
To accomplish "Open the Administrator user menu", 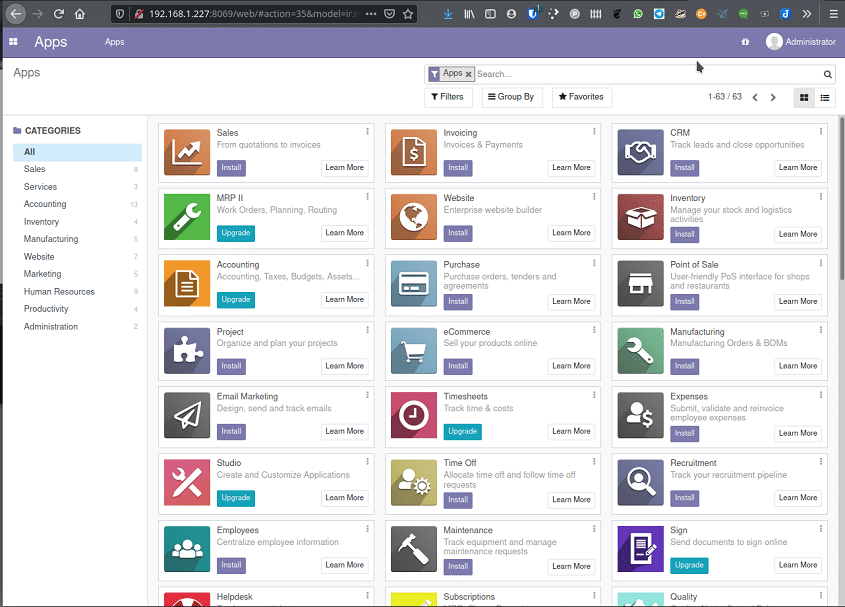I will pyautogui.click(x=801, y=42).
